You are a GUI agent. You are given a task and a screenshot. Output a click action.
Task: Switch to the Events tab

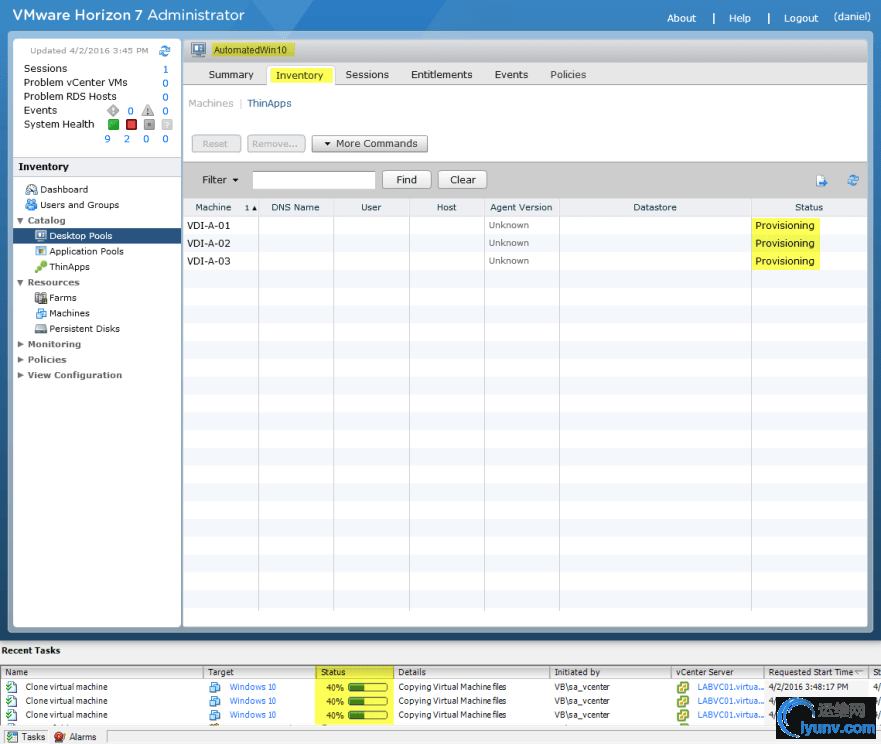[511, 75]
